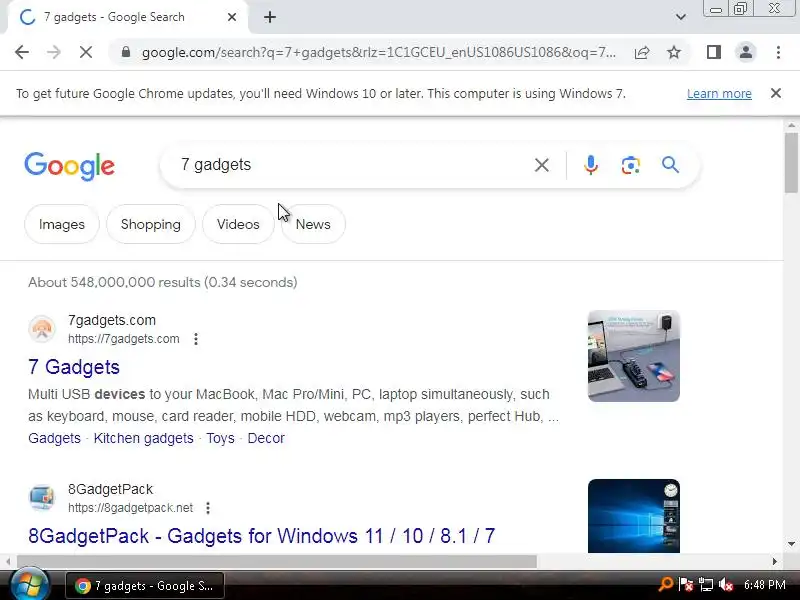This screenshot has height=600, width=800.
Task: Open Chrome three-dot main menu
Action: (x=778, y=52)
